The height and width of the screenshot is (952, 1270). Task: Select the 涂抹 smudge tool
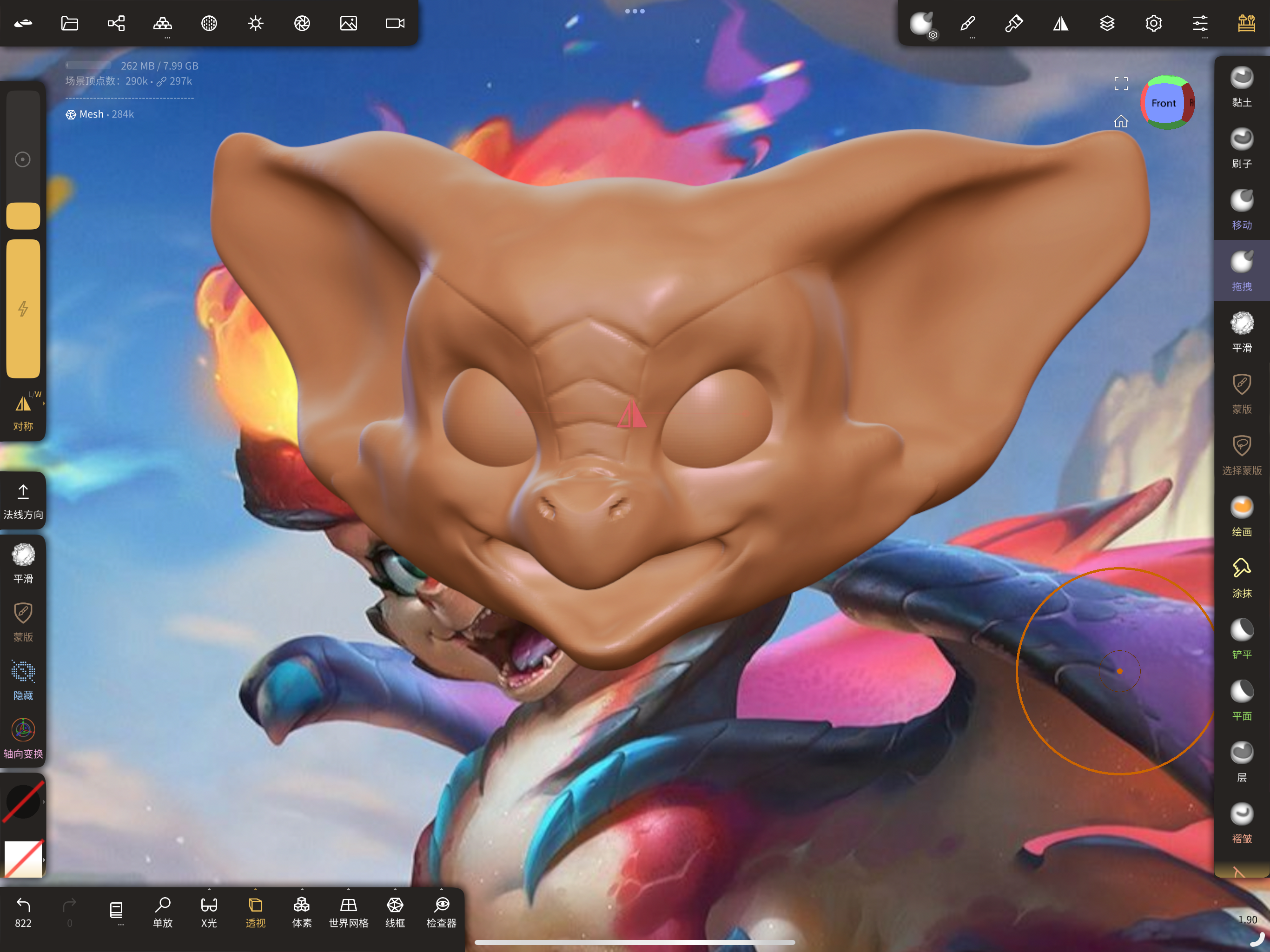pos(1242,578)
